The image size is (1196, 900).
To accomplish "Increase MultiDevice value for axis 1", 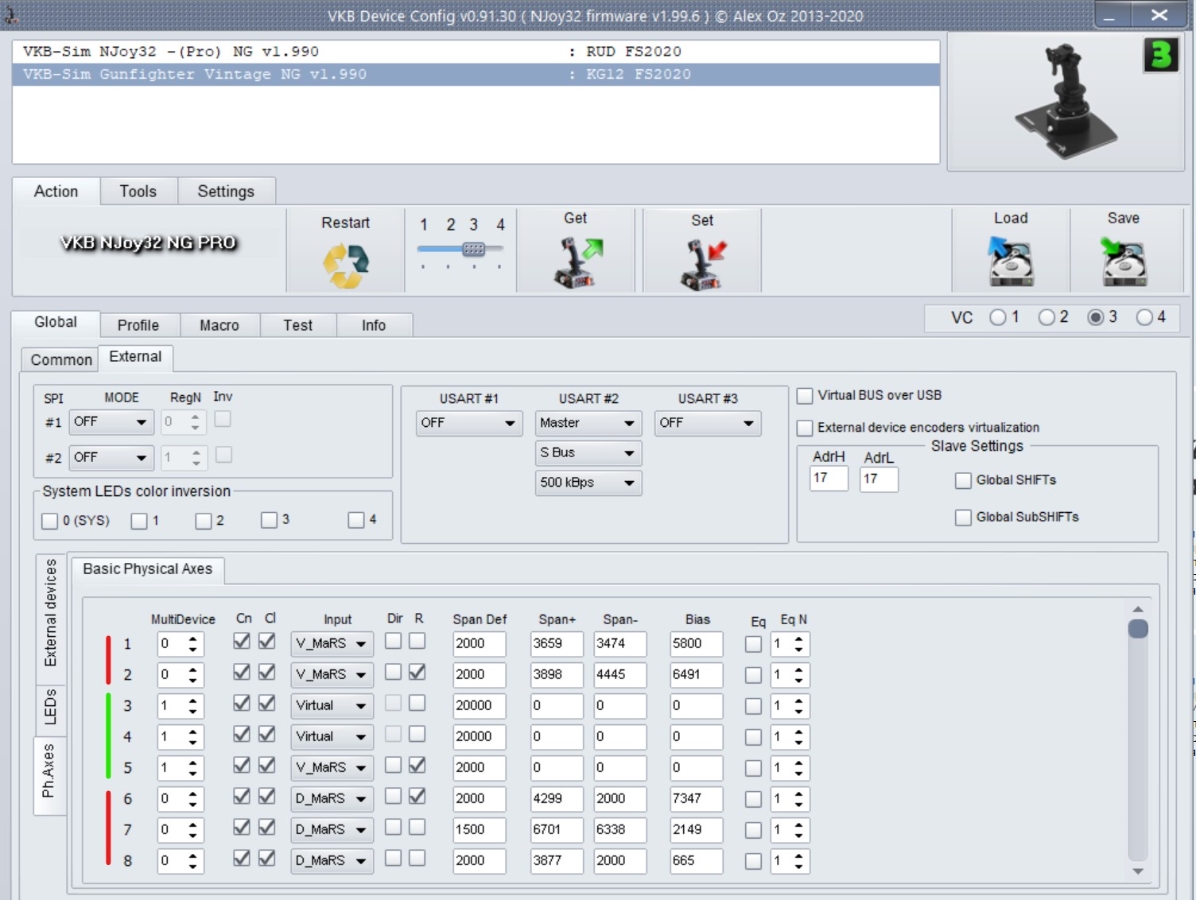I will (193, 638).
